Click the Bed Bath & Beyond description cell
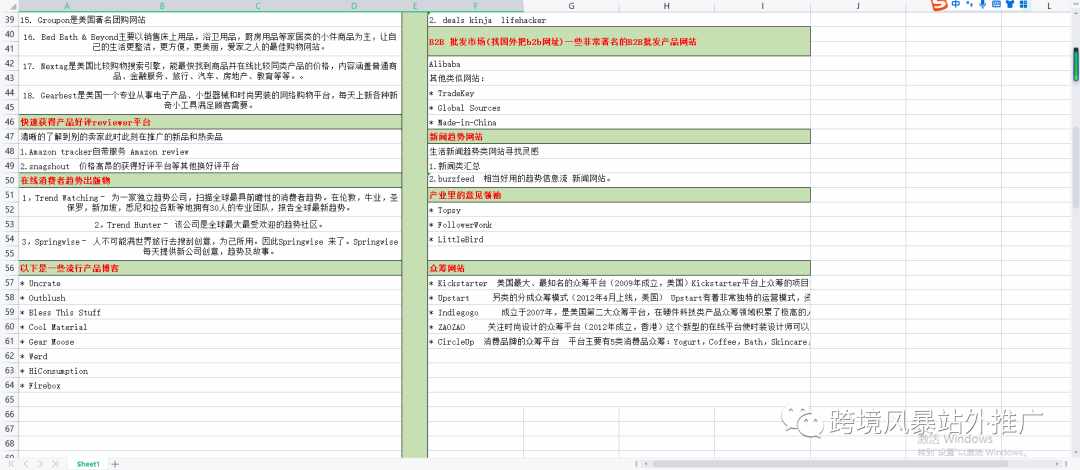 (x=210, y=42)
